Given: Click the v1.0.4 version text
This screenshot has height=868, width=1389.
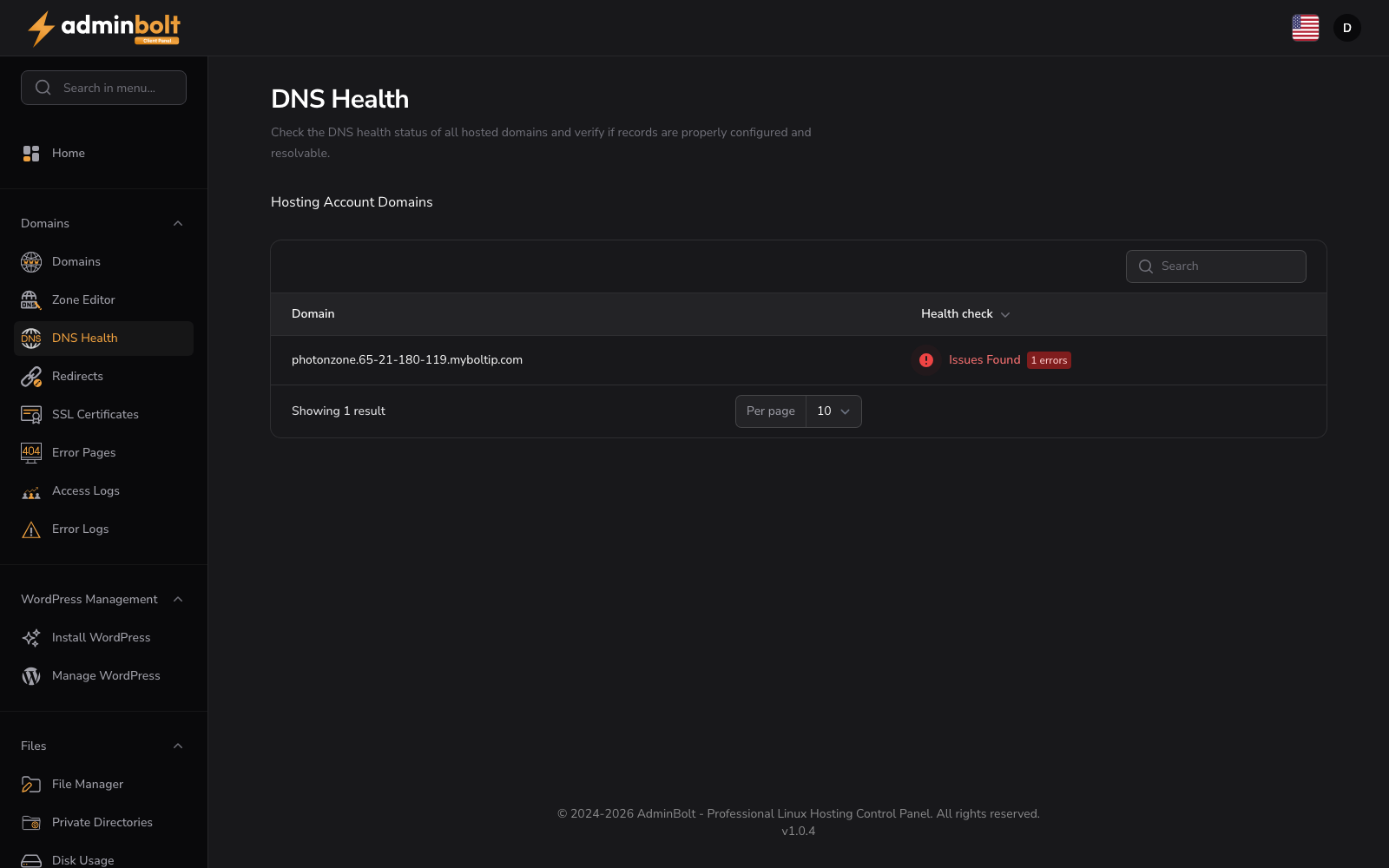Looking at the screenshot, I should (799, 832).
